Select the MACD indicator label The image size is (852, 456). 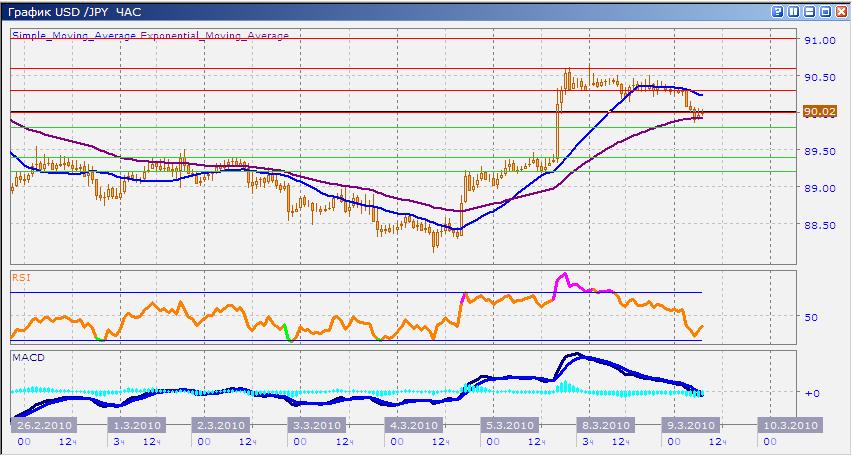[x=26, y=356]
